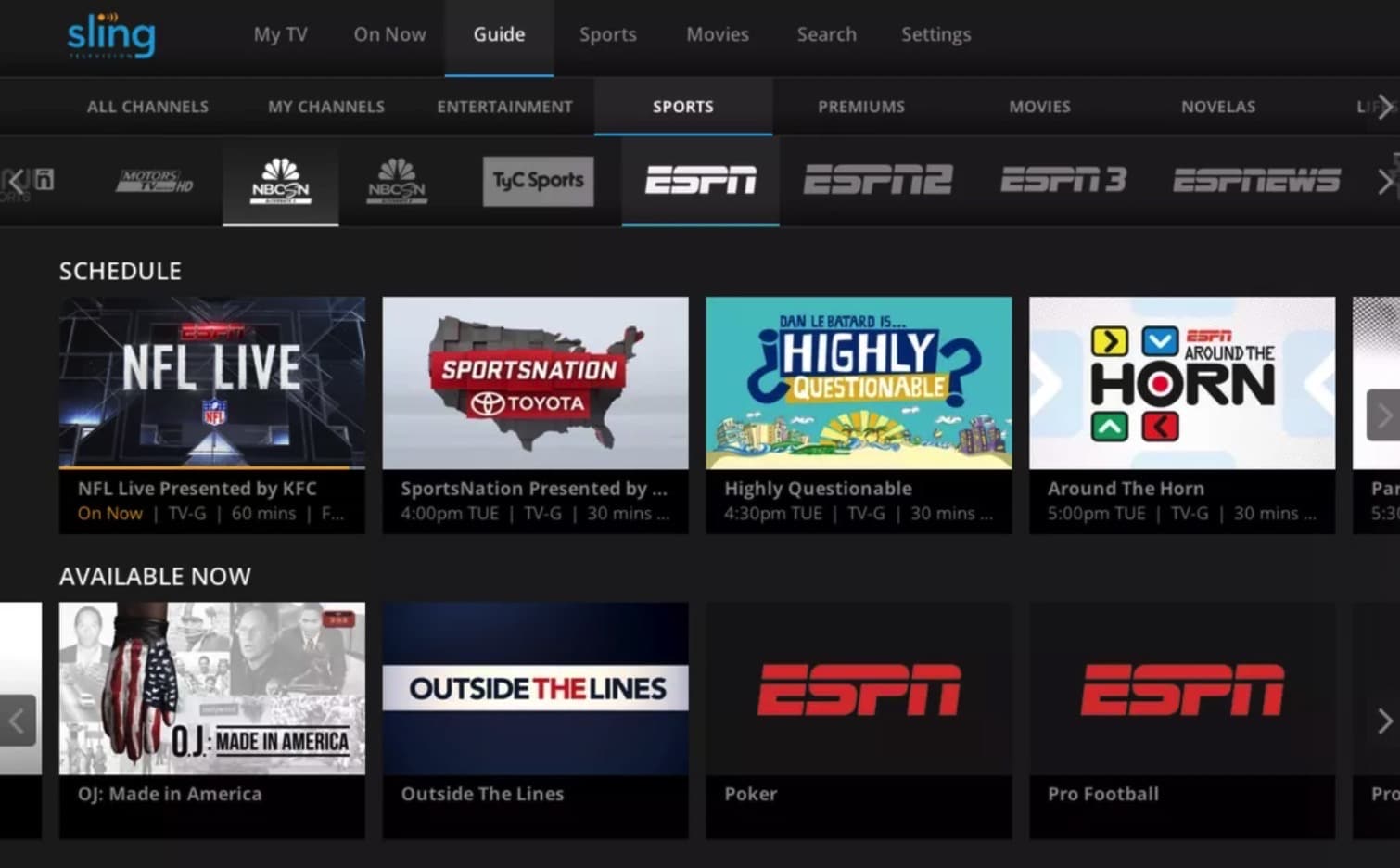
Task: Click 'NFL Live Presented by KFC' title
Action: click(197, 489)
